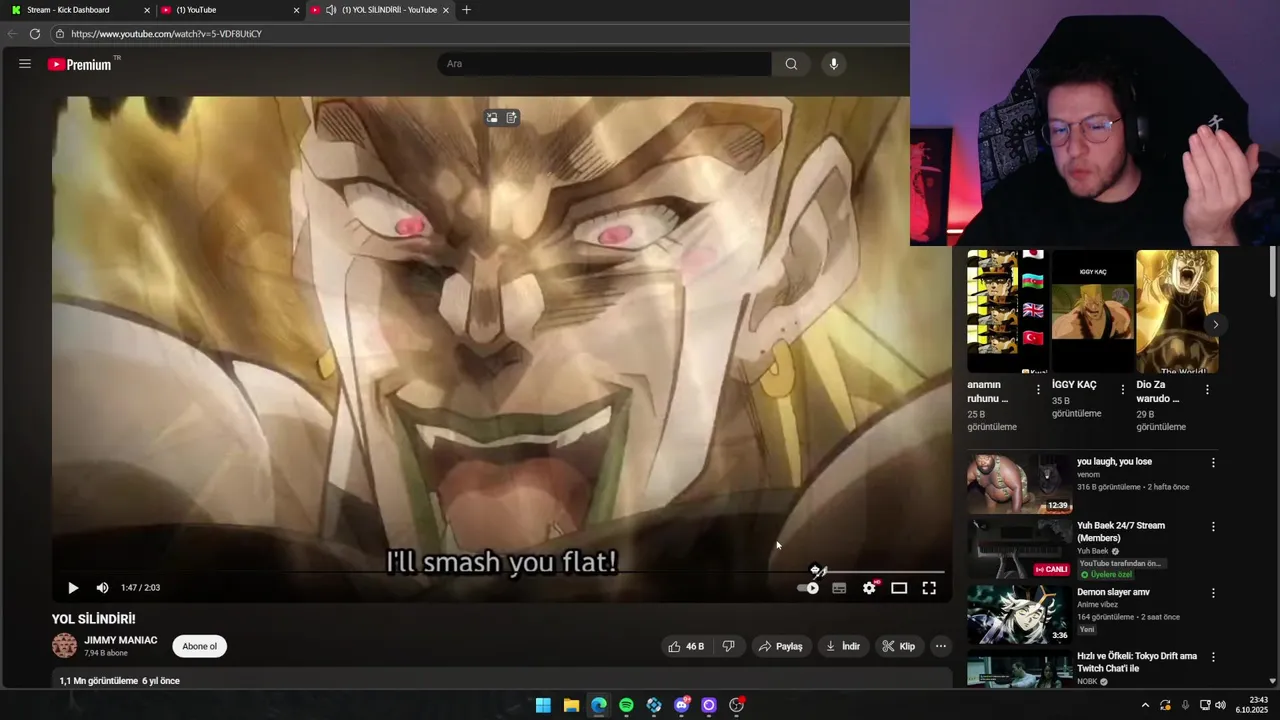
Task: Open JIMMY MANIAC channel link
Action: click(120, 640)
